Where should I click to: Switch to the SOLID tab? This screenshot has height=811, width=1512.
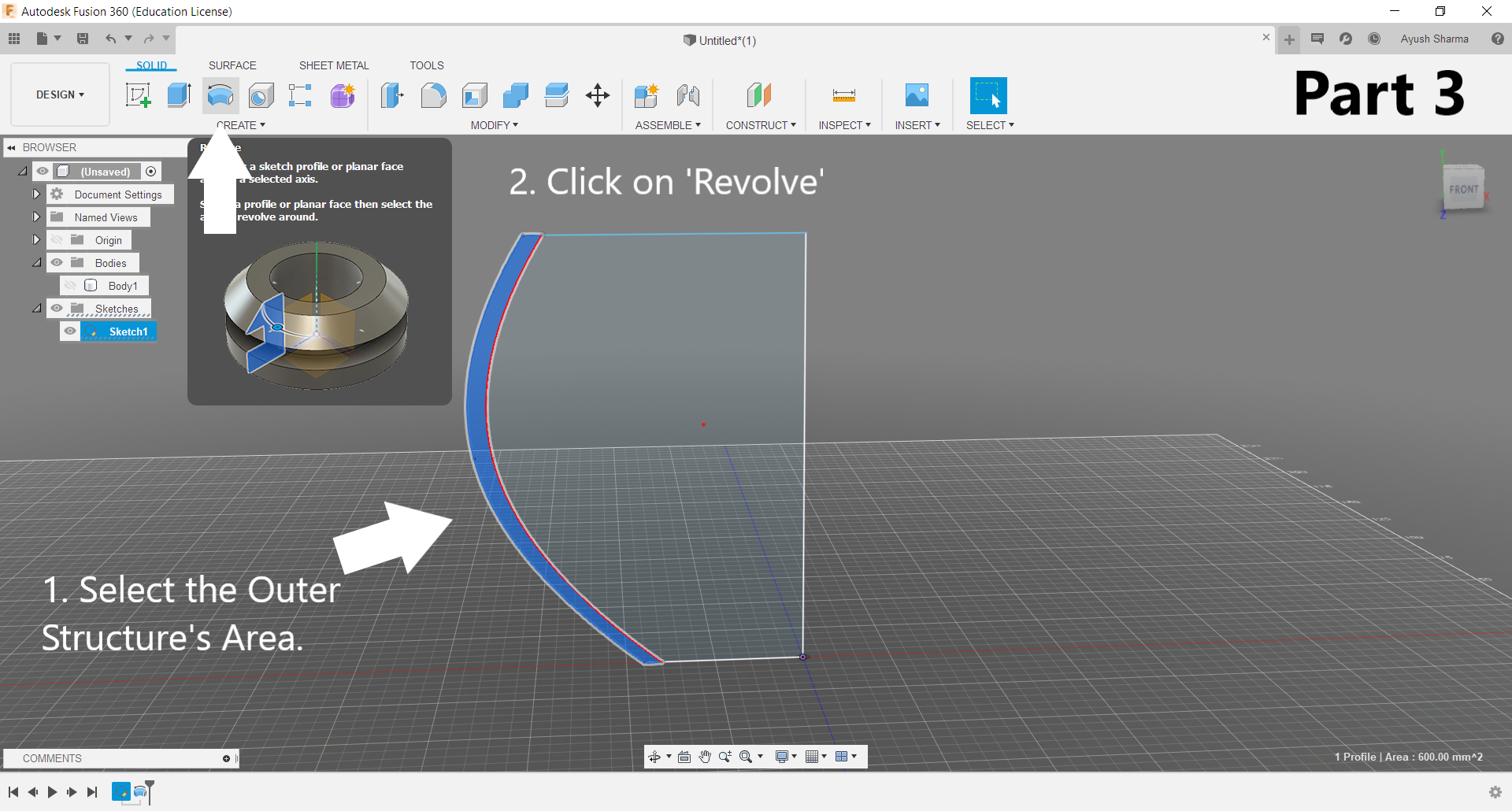tap(151, 65)
